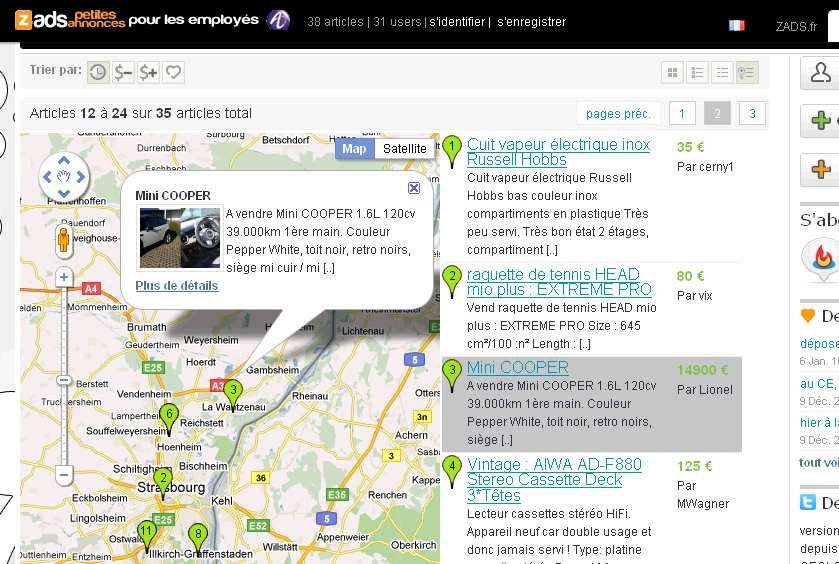Click the Twitter bird icon in sidebar

pyautogui.click(x=808, y=502)
